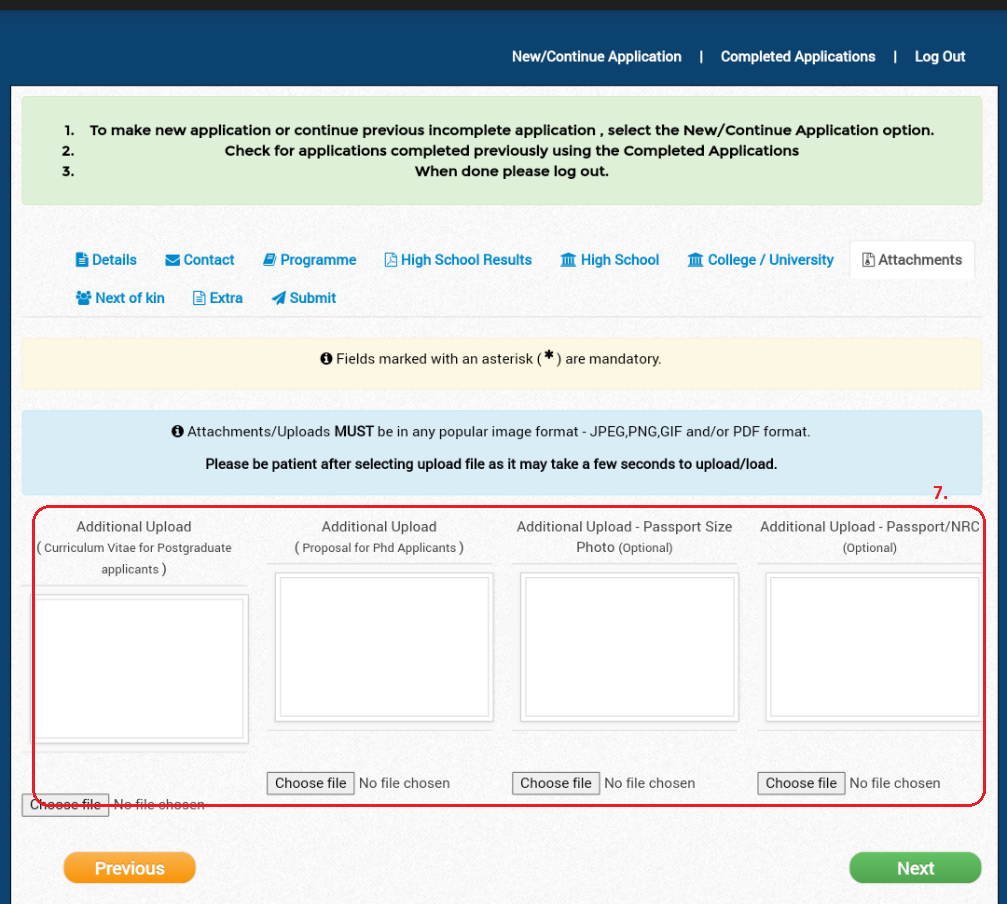Open New/Continue Application link
Image resolution: width=1007 pixels, height=904 pixels.
pos(596,57)
